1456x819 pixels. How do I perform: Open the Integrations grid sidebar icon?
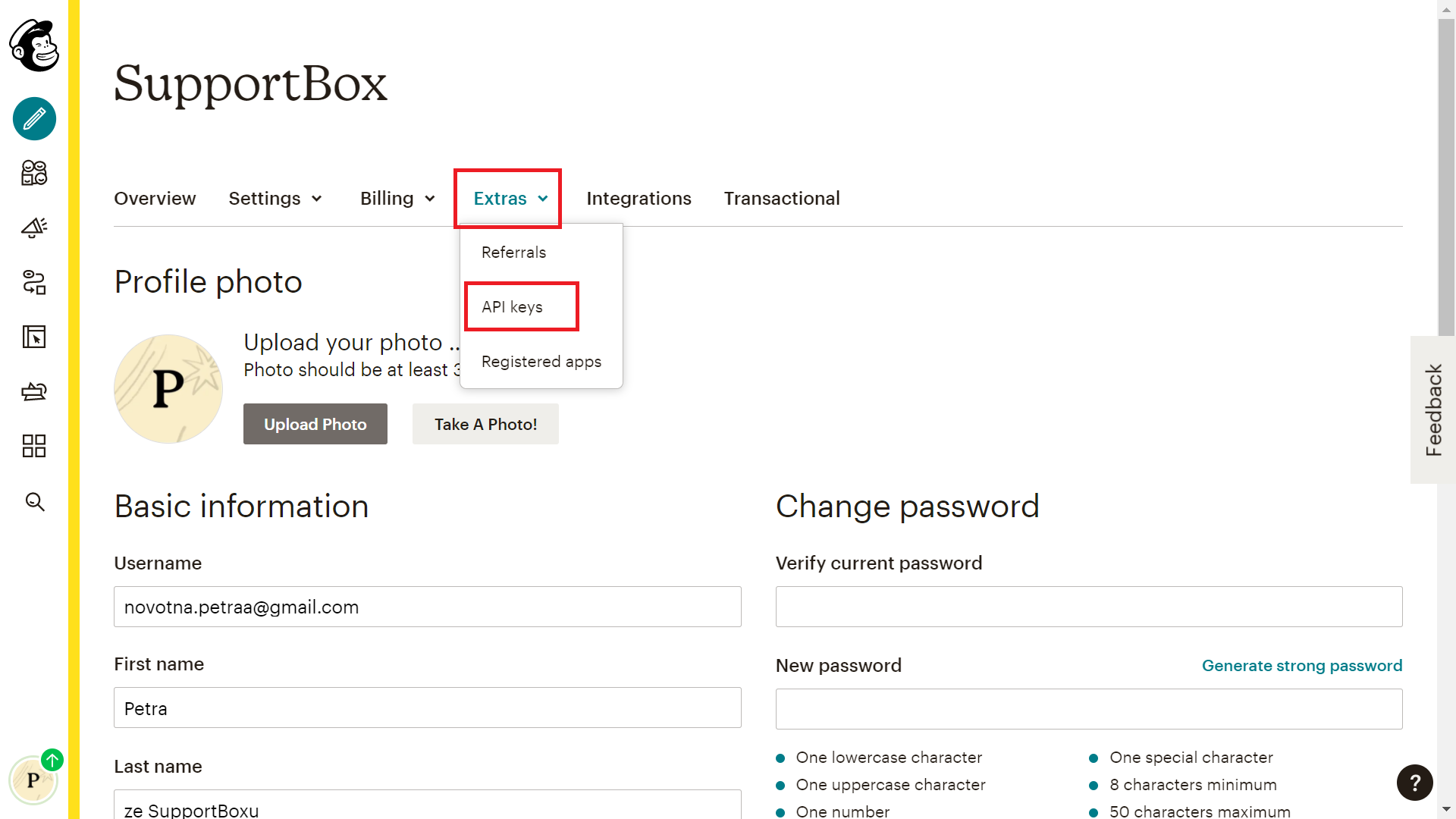tap(34, 446)
